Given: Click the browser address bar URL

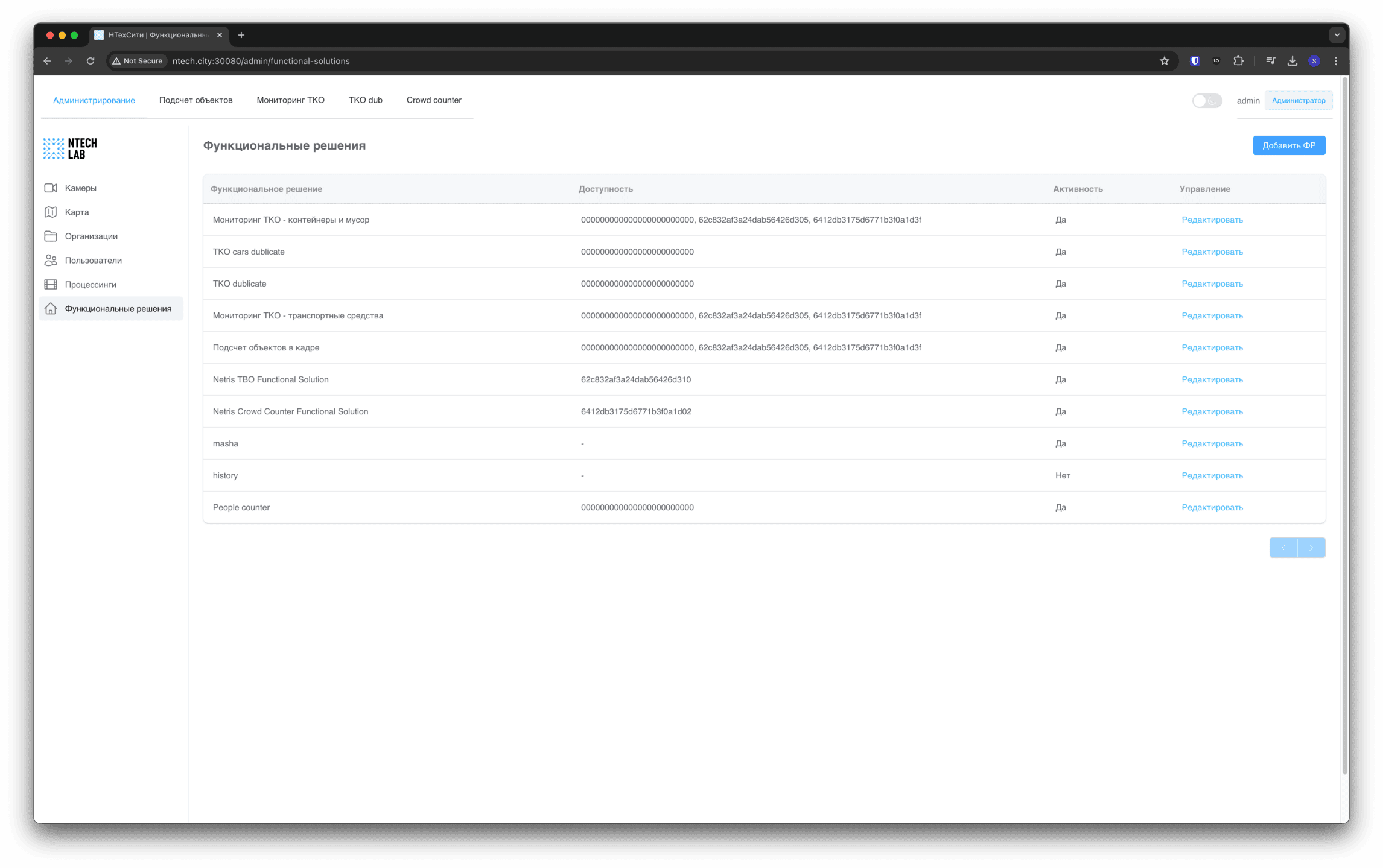Looking at the screenshot, I should point(261,61).
